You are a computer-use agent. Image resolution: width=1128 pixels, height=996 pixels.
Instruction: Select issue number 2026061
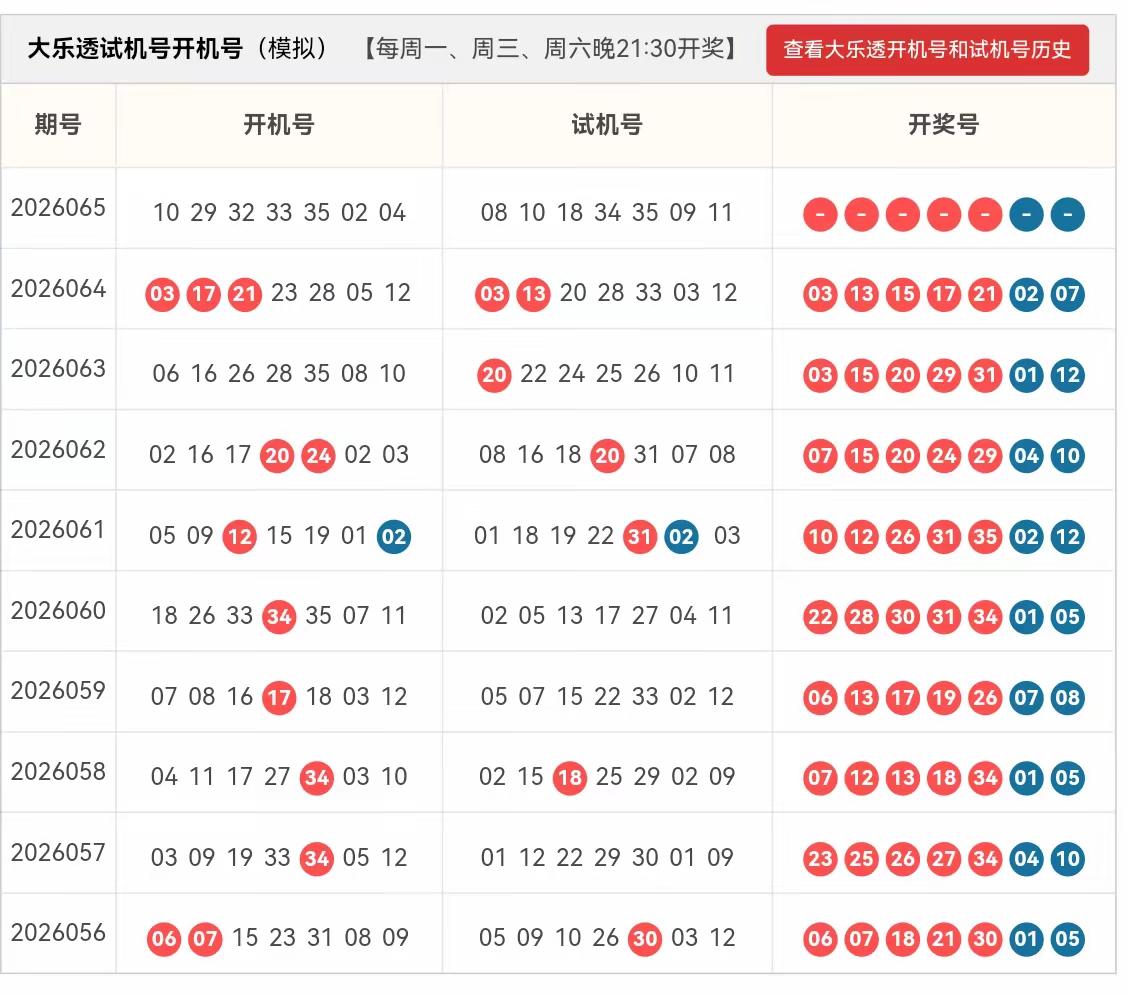point(58,529)
